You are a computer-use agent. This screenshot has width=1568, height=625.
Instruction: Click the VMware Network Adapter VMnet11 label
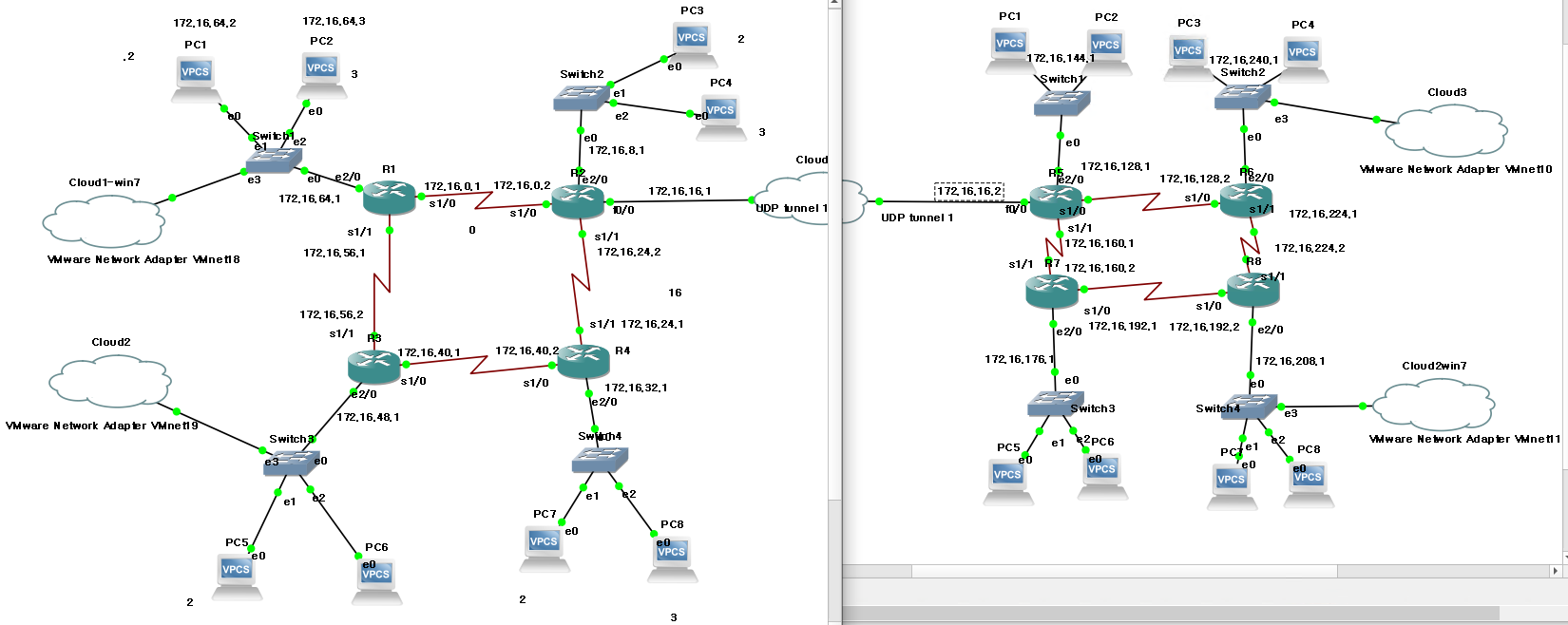[x=1464, y=439]
